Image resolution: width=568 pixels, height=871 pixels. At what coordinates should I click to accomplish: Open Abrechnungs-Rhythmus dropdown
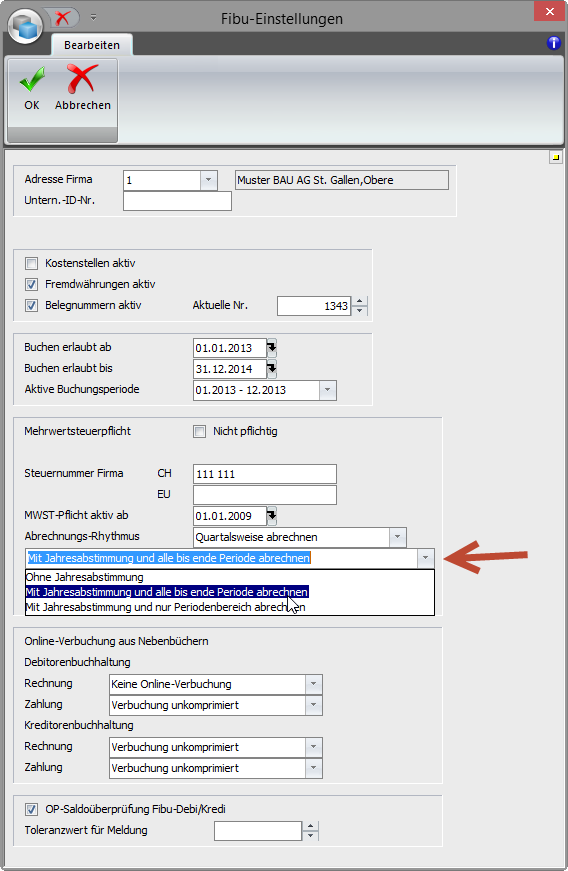[398, 537]
